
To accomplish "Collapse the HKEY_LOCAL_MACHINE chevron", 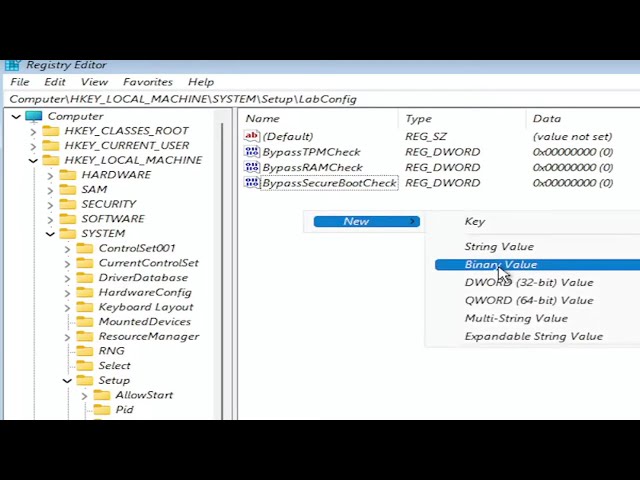I will [33, 161].
